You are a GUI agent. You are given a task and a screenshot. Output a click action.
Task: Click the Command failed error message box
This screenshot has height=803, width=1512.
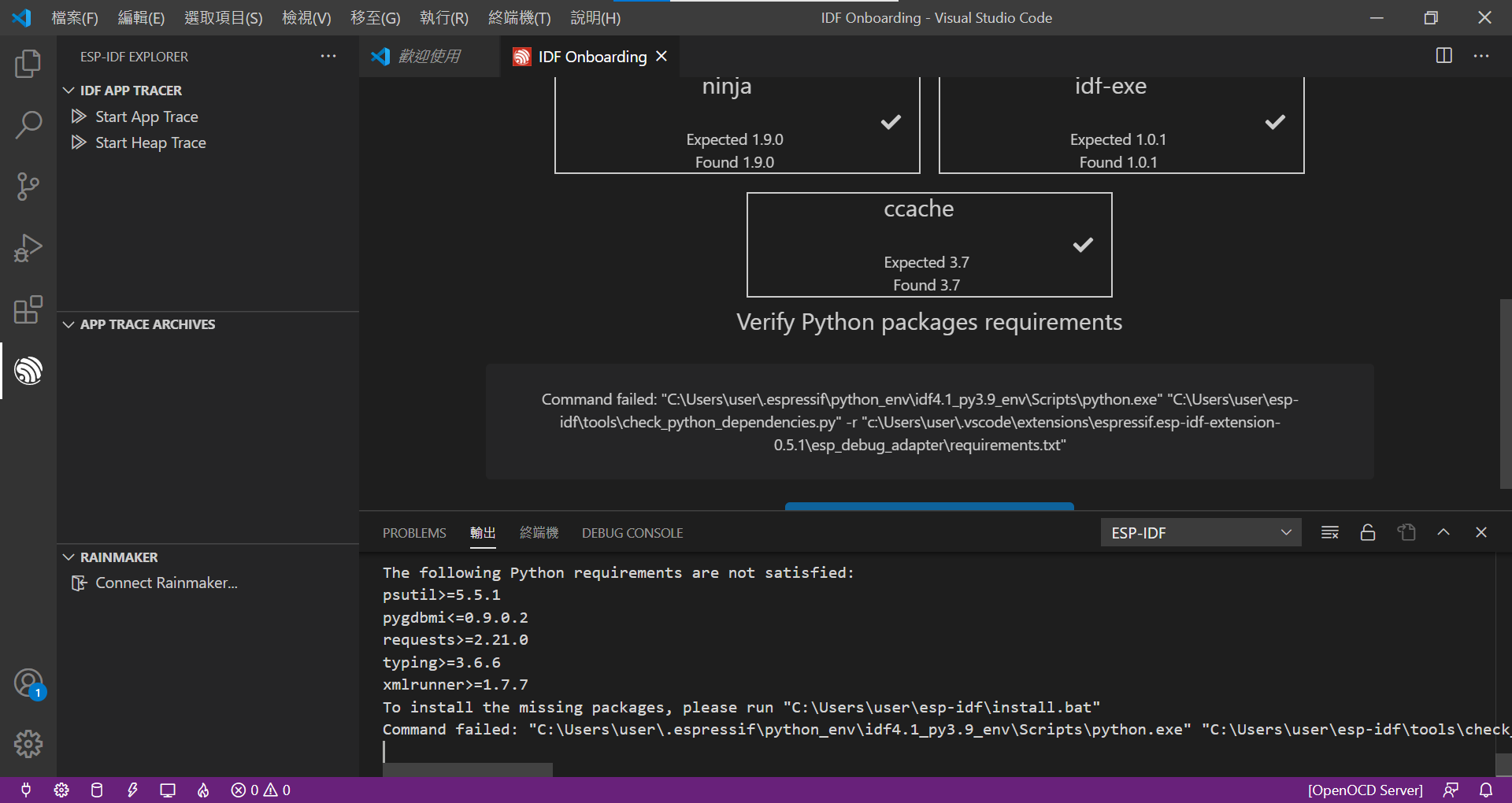pos(929,422)
